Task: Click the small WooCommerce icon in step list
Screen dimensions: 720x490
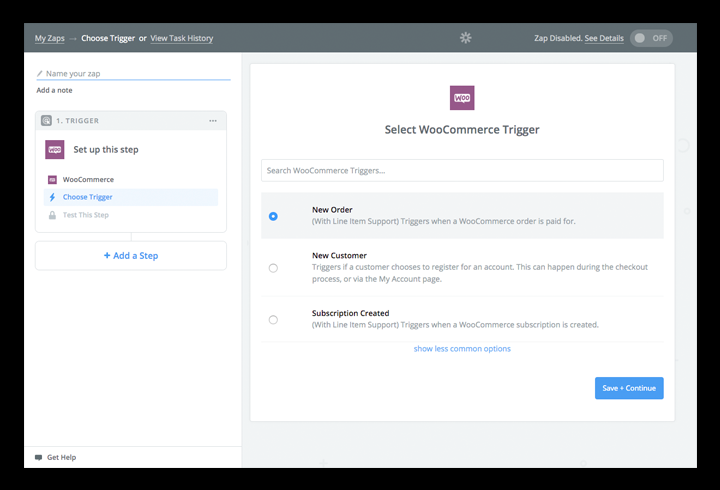Action: coord(52,180)
